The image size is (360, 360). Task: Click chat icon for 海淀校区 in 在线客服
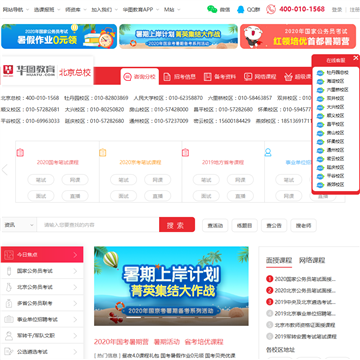click(x=320, y=81)
